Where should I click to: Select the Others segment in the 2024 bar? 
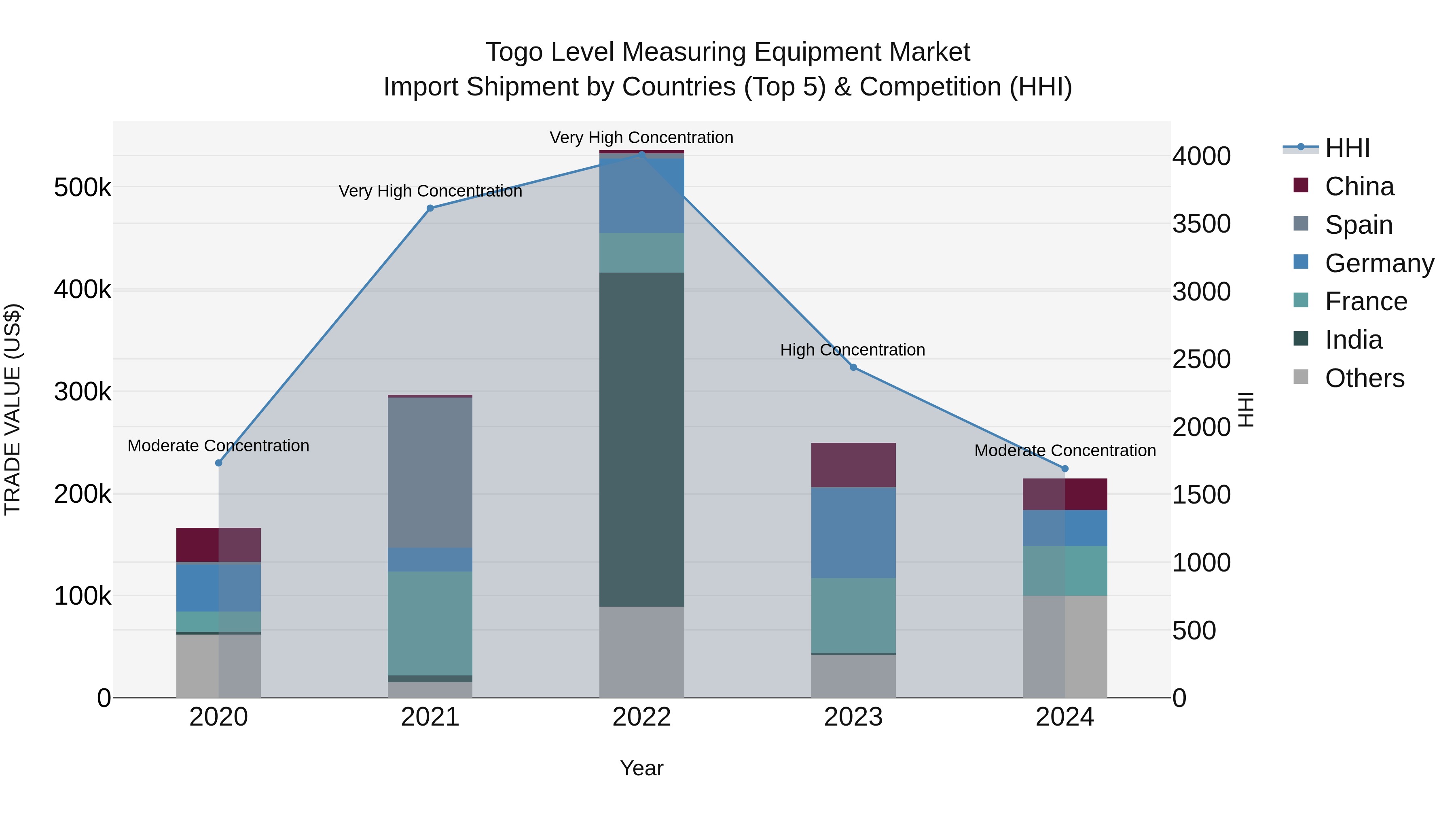[1065, 647]
